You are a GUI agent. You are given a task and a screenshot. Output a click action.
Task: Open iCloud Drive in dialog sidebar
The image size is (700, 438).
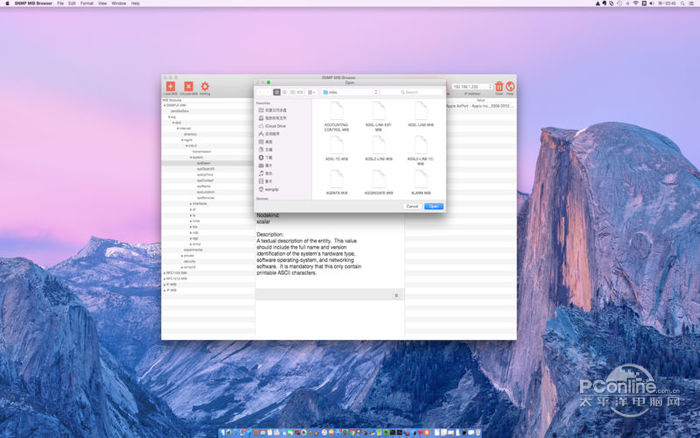273,126
